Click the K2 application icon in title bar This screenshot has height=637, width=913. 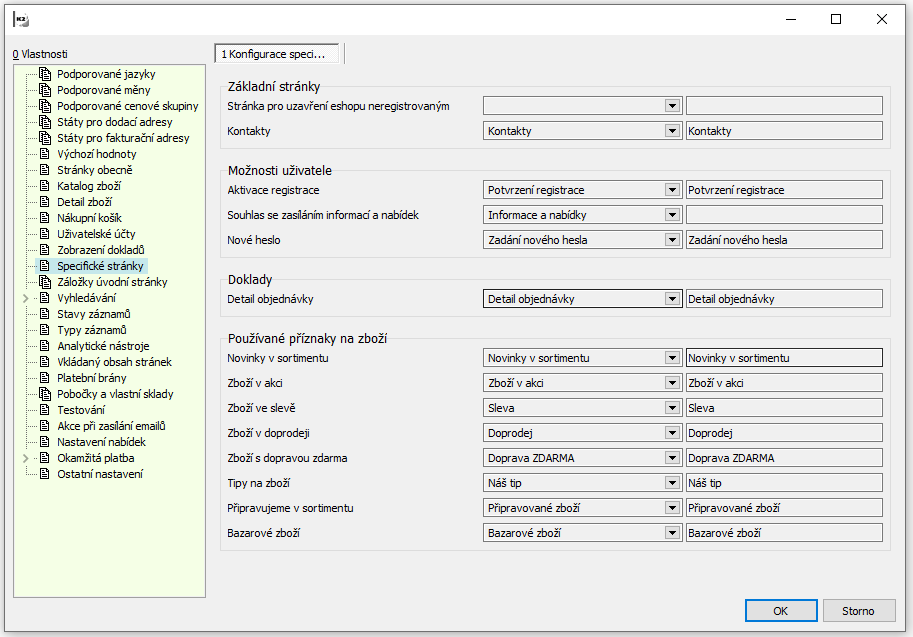click(x=21, y=20)
